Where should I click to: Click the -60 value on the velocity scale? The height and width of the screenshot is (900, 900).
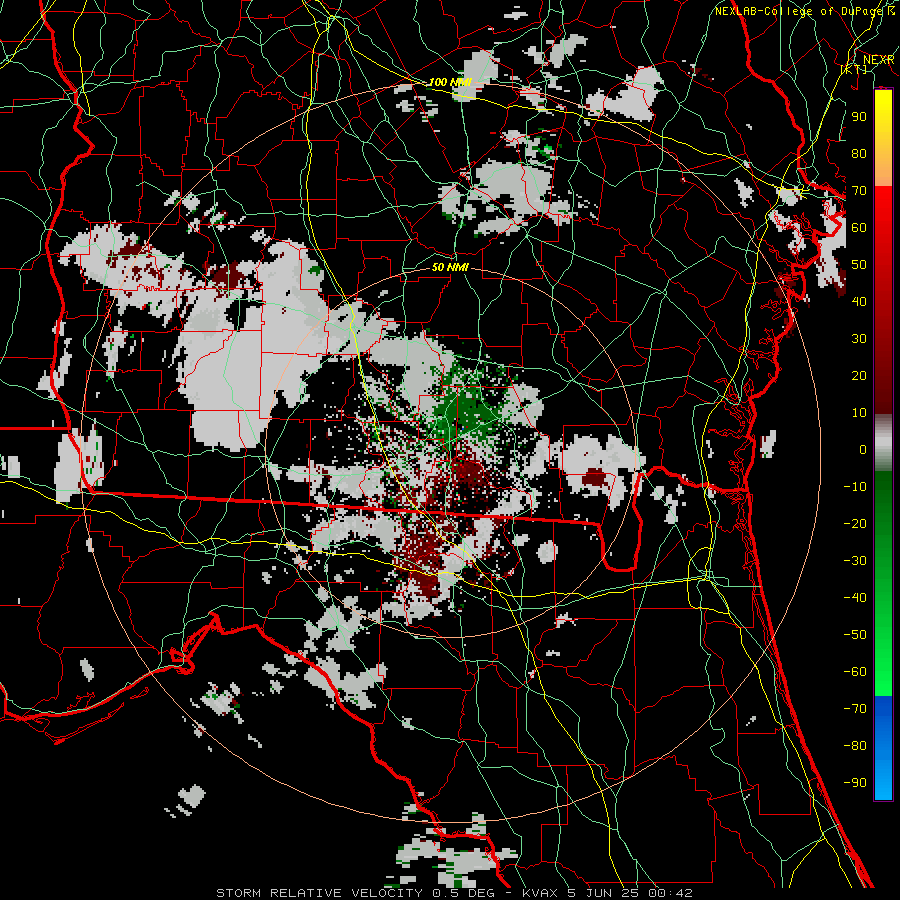click(x=855, y=672)
